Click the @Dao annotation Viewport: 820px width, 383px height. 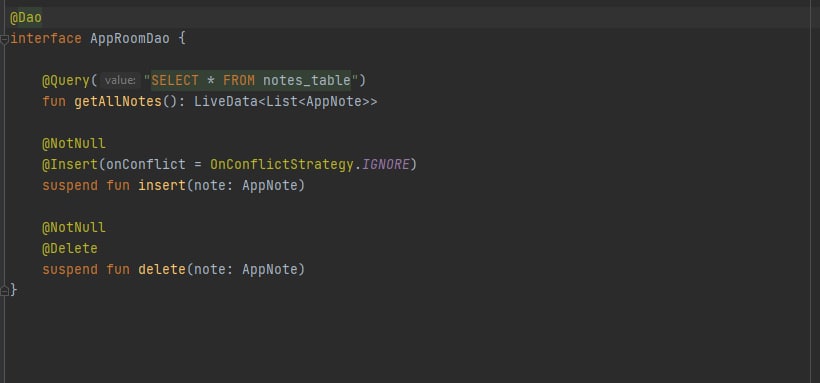[x=26, y=17]
